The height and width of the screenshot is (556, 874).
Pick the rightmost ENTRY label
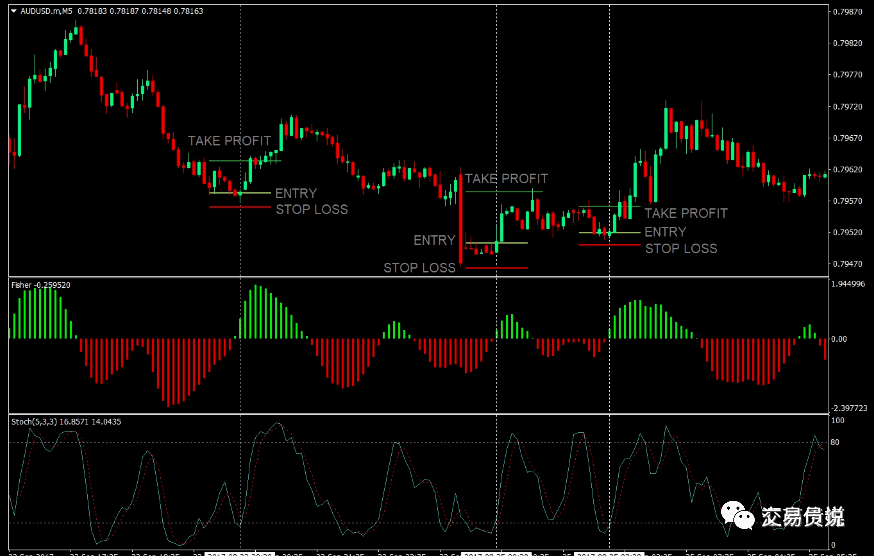[x=665, y=232]
